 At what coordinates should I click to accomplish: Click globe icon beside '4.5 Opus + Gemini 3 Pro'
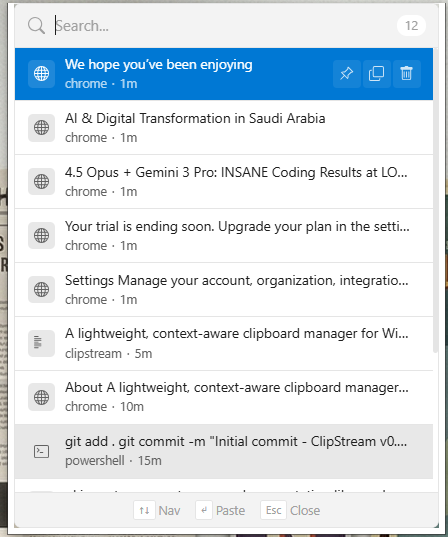(x=41, y=182)
